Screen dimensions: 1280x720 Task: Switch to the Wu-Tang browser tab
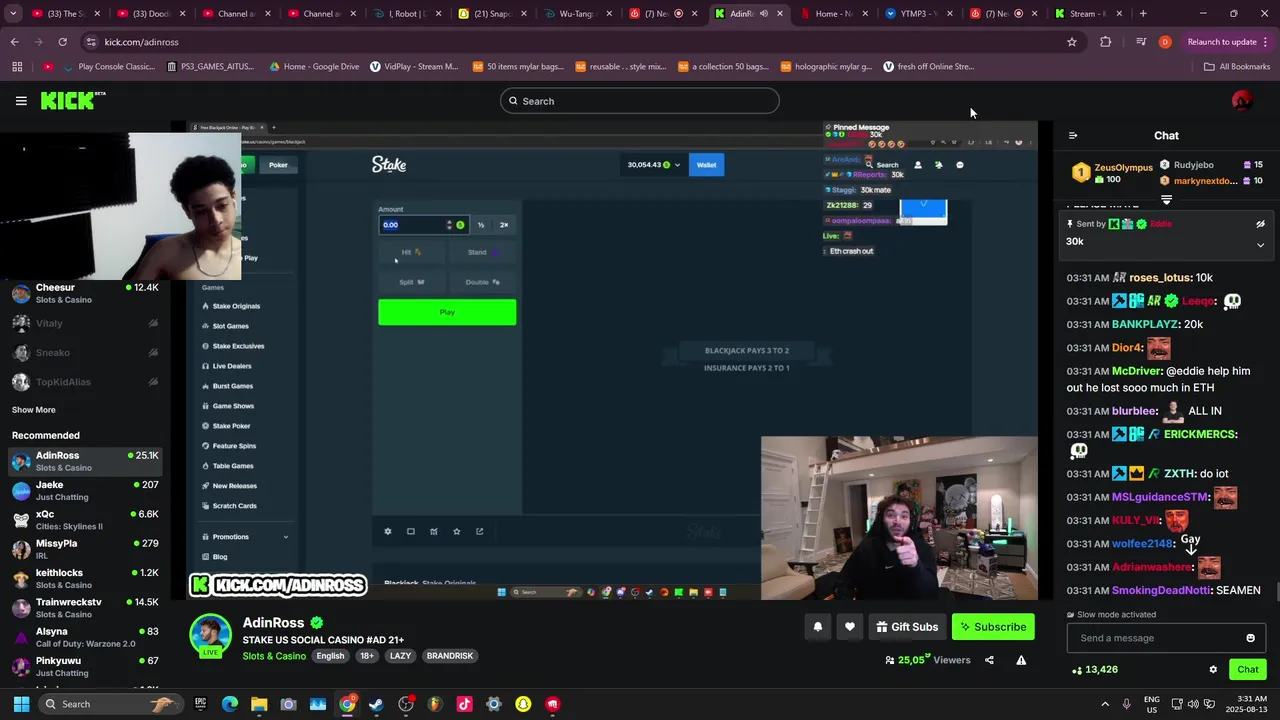click(x=580, y=14)
